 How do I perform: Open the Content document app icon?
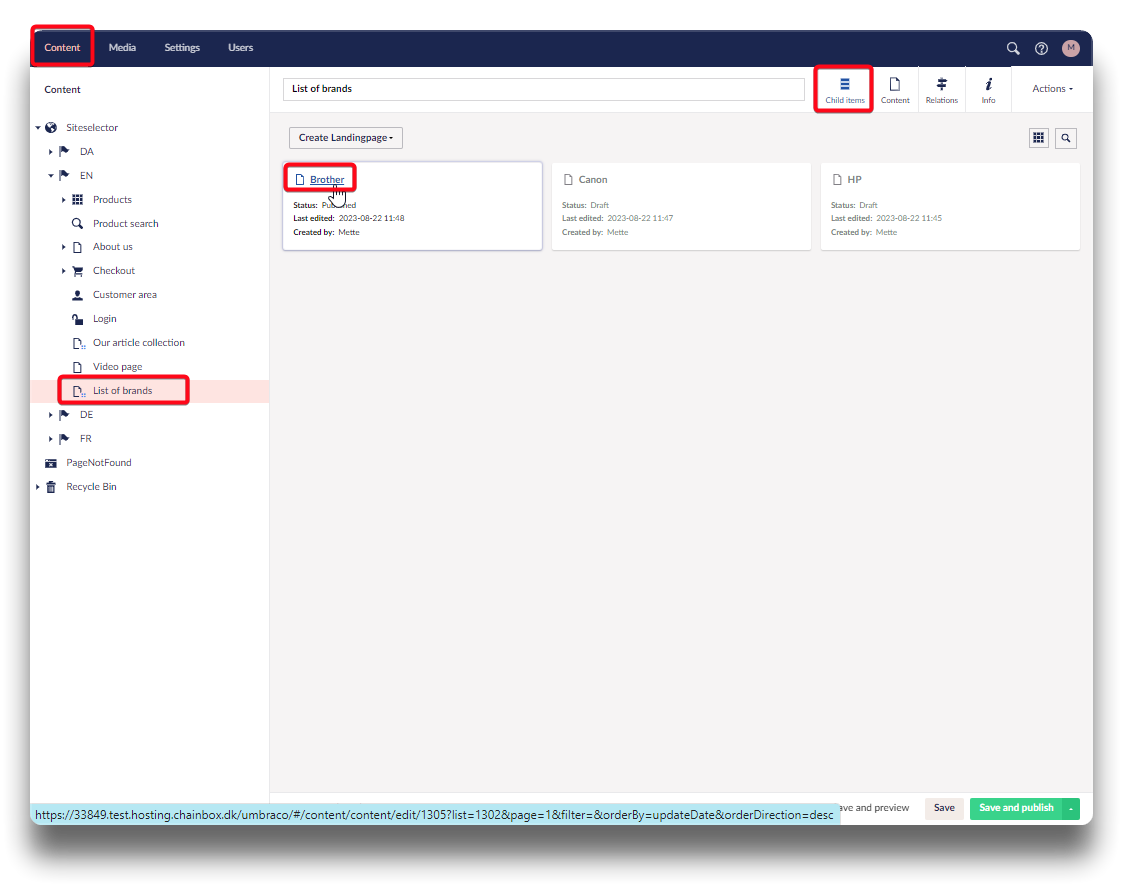(x=895, y=89)
